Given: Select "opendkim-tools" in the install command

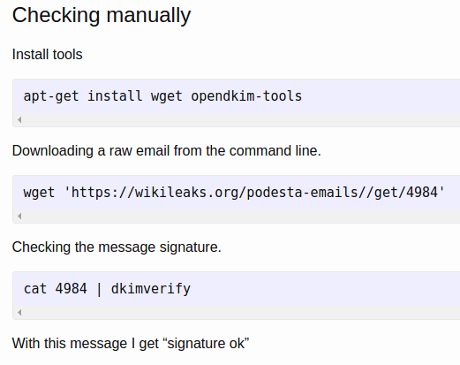Looking at the screenshot, I should (x=246, y=96).
